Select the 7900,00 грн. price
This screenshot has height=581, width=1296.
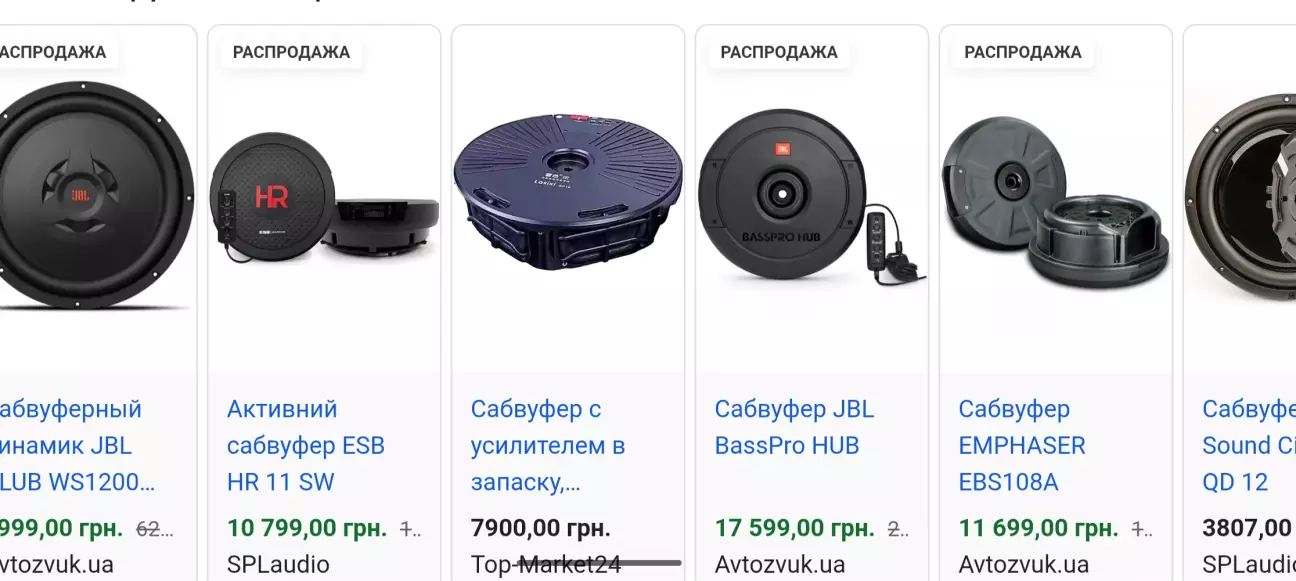point(541,528)
